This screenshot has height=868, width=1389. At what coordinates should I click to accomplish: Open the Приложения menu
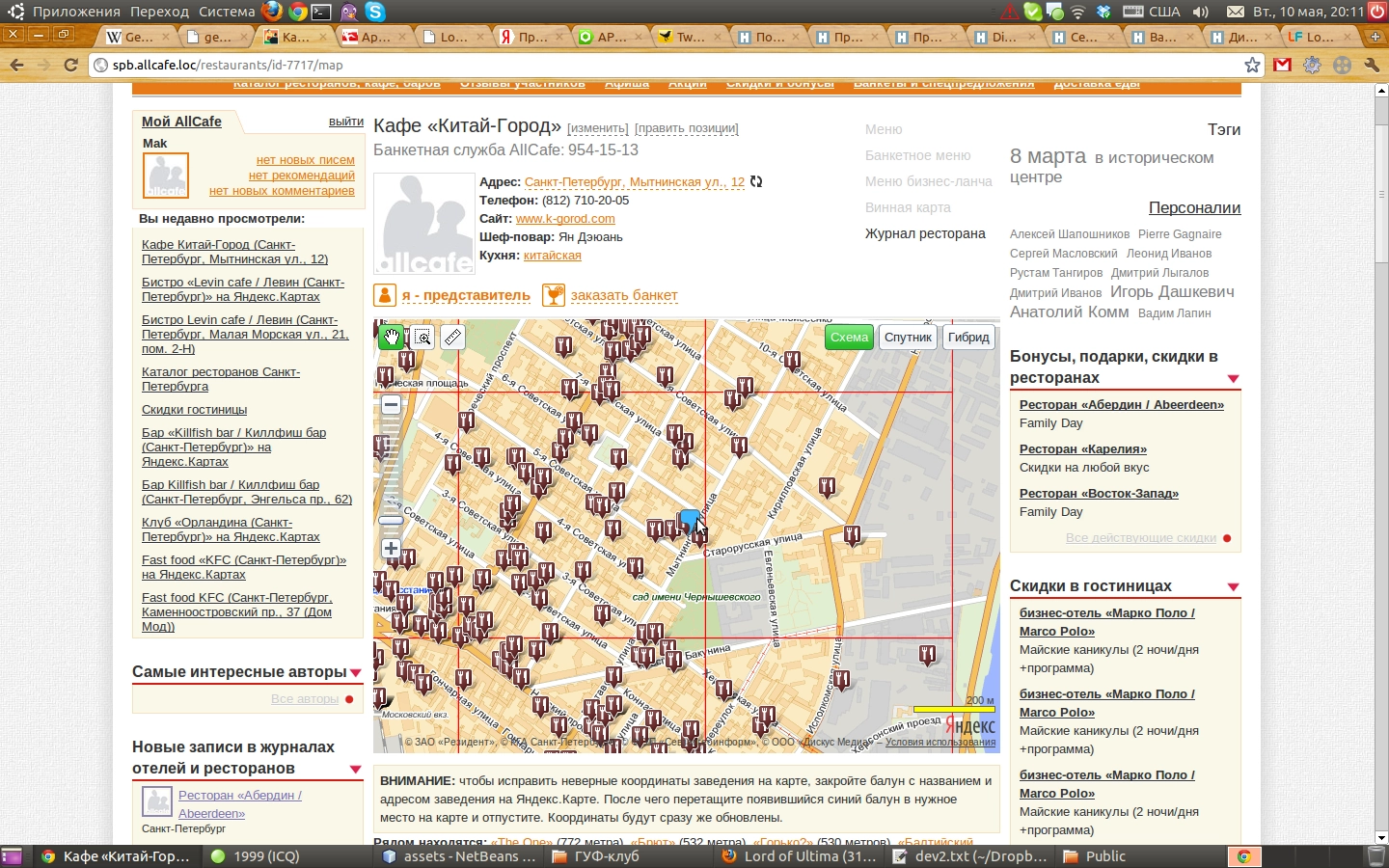point(76,12)
